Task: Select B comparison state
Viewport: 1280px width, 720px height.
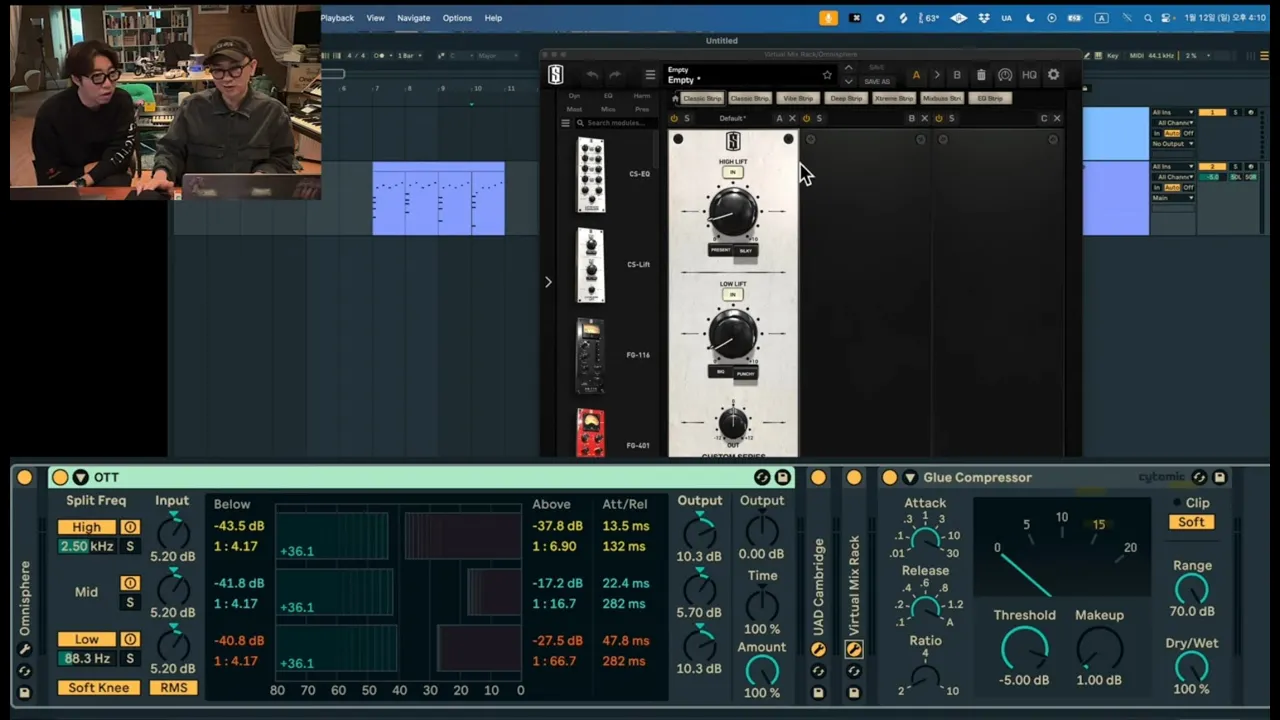Action: tap(957, 75)
